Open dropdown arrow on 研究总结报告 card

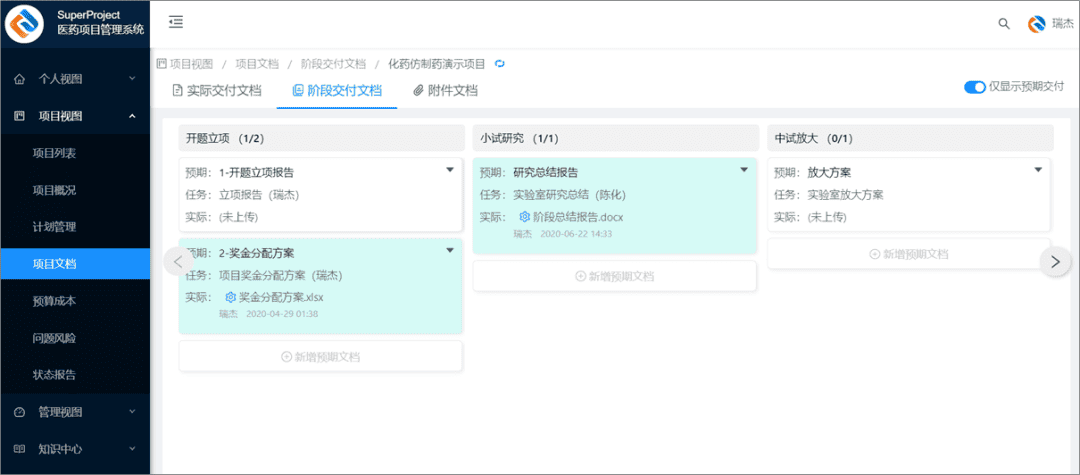click(x=744, y=169)
